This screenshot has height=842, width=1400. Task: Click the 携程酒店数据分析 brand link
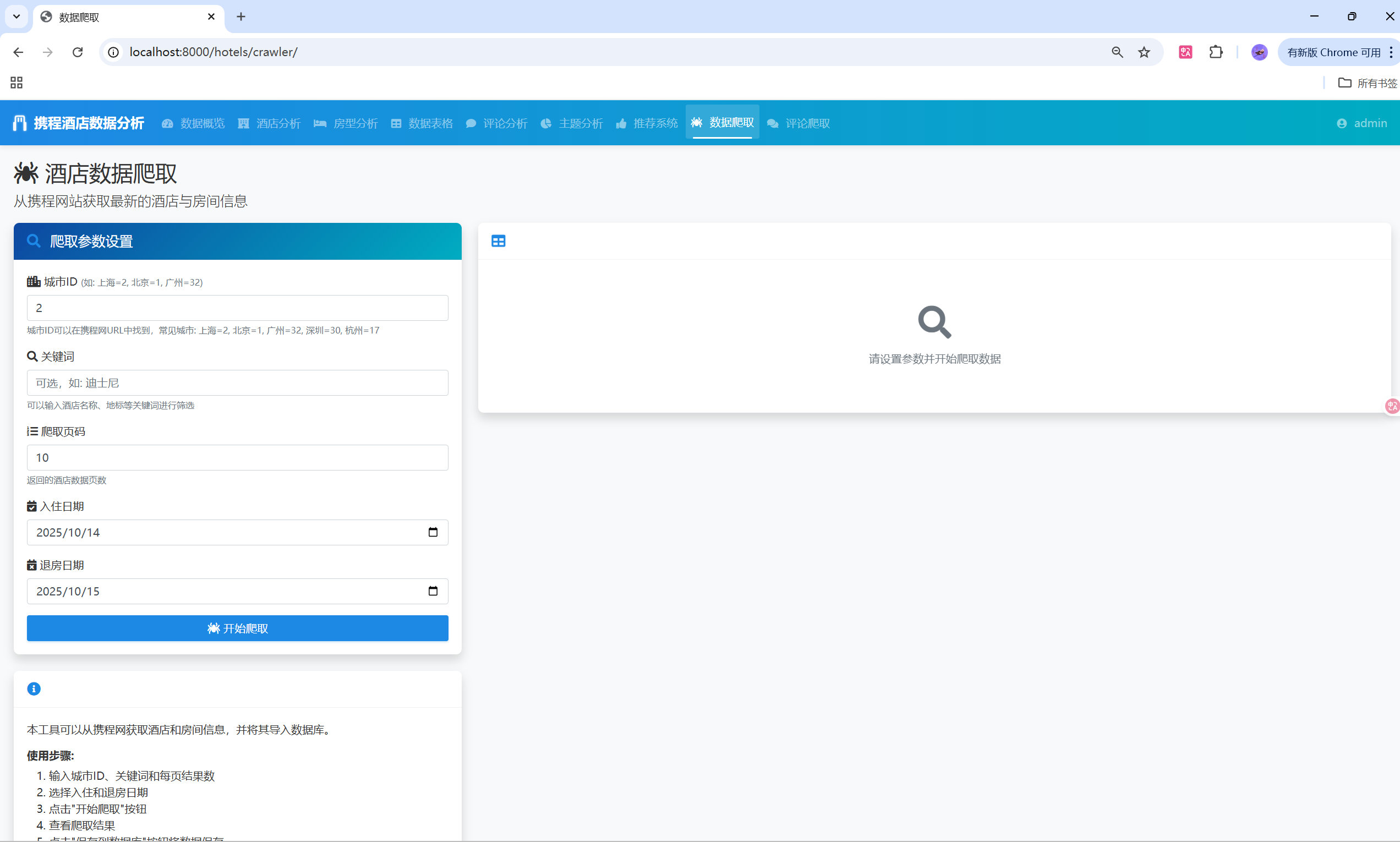point(79,123)
